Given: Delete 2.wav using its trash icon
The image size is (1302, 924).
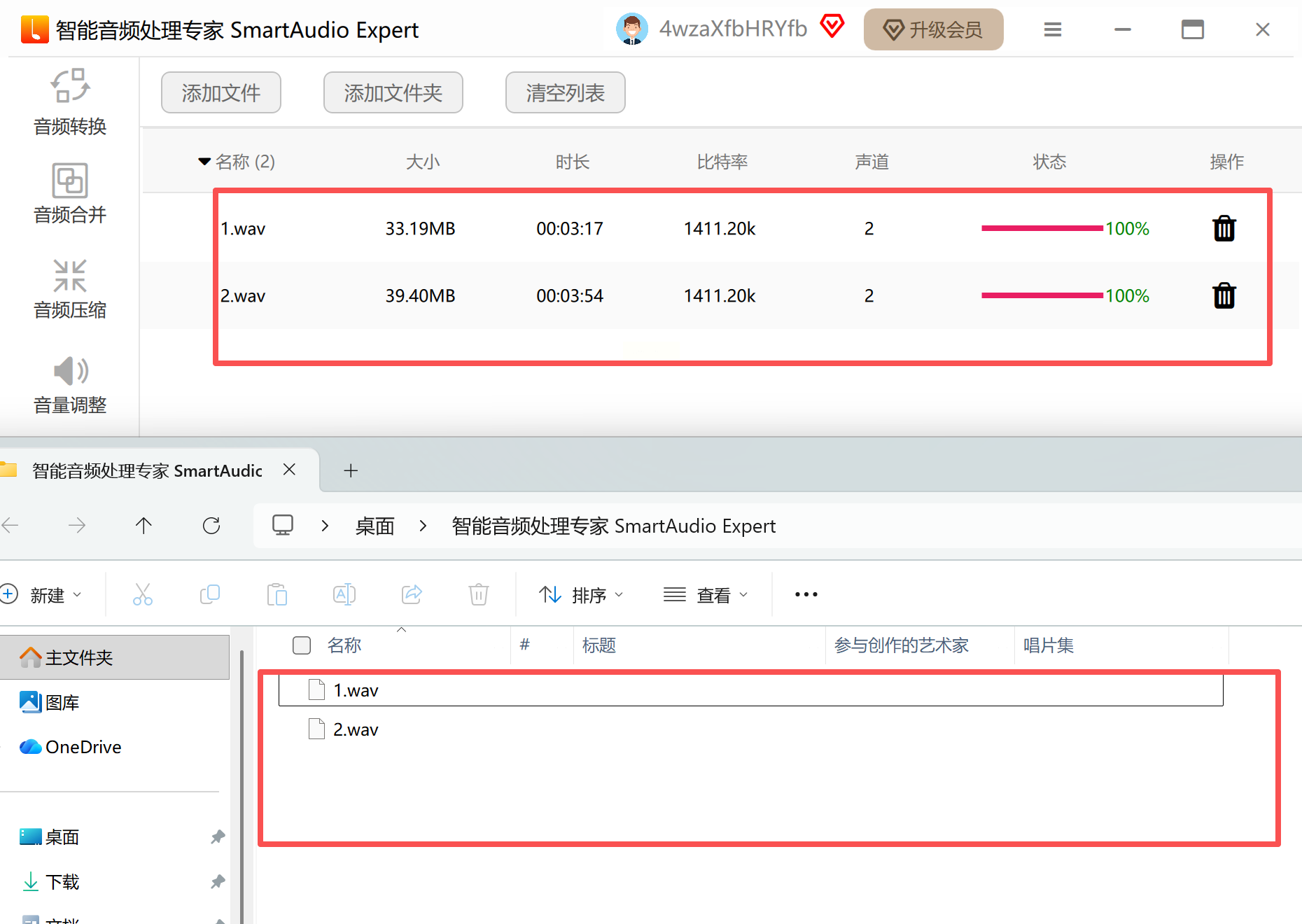Looking at the screenshot, I should (x=1224, y=295).
